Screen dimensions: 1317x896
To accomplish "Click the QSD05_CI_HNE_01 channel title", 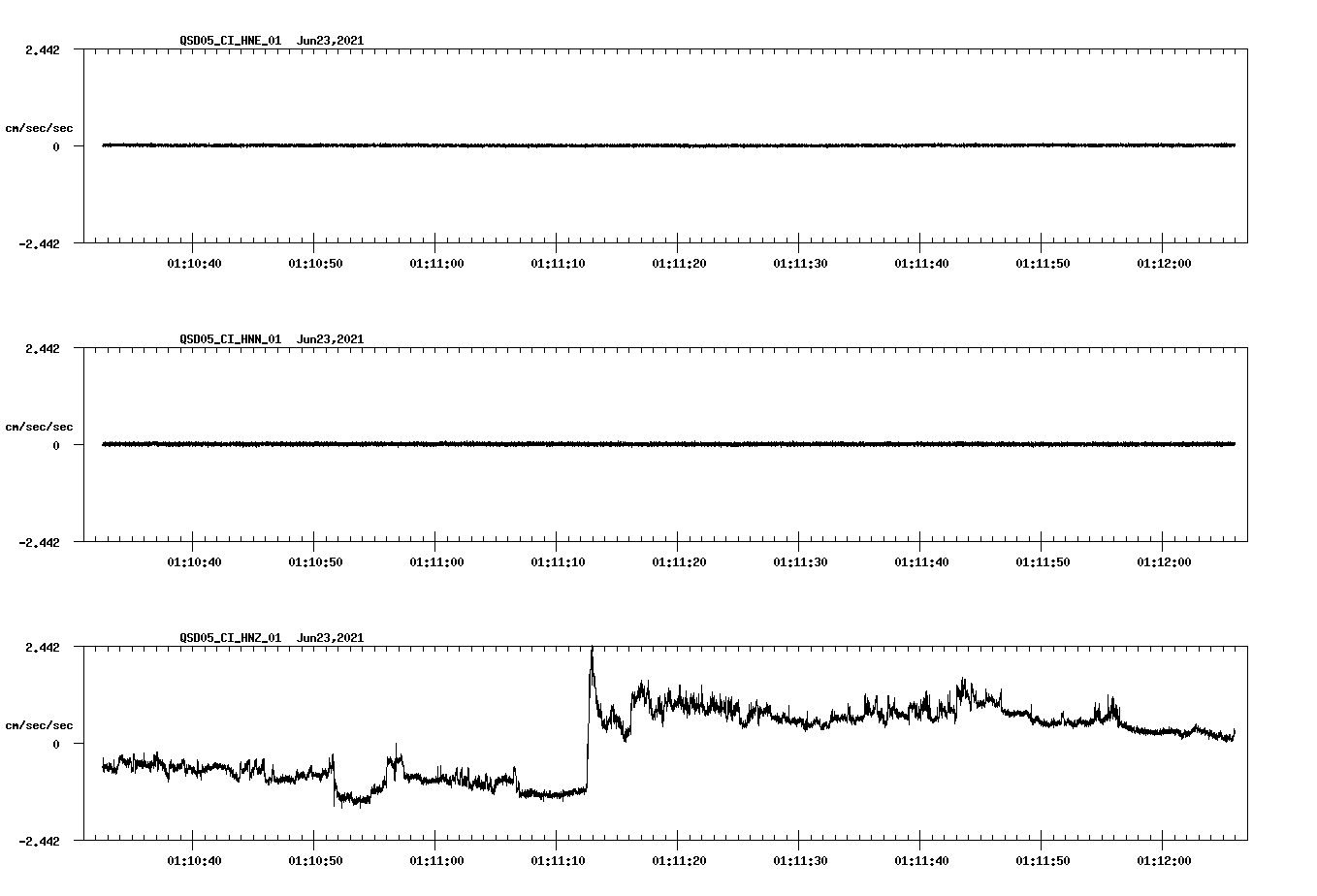I will (231, 41).
